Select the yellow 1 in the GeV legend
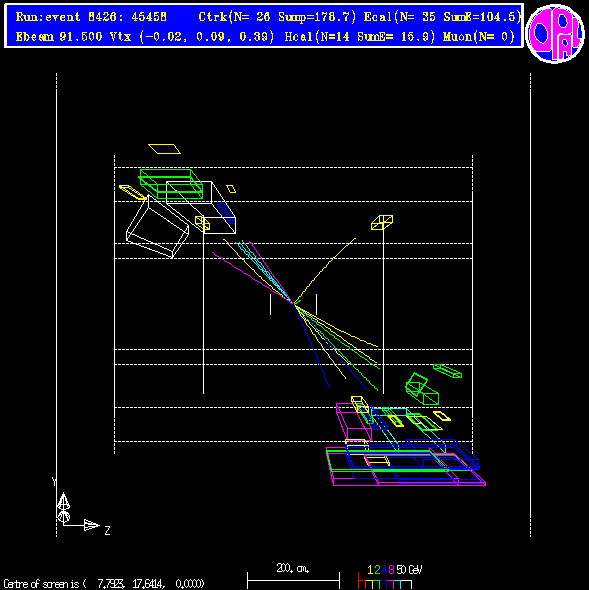The height and width of the screenshot is (590, 589). 370,570
